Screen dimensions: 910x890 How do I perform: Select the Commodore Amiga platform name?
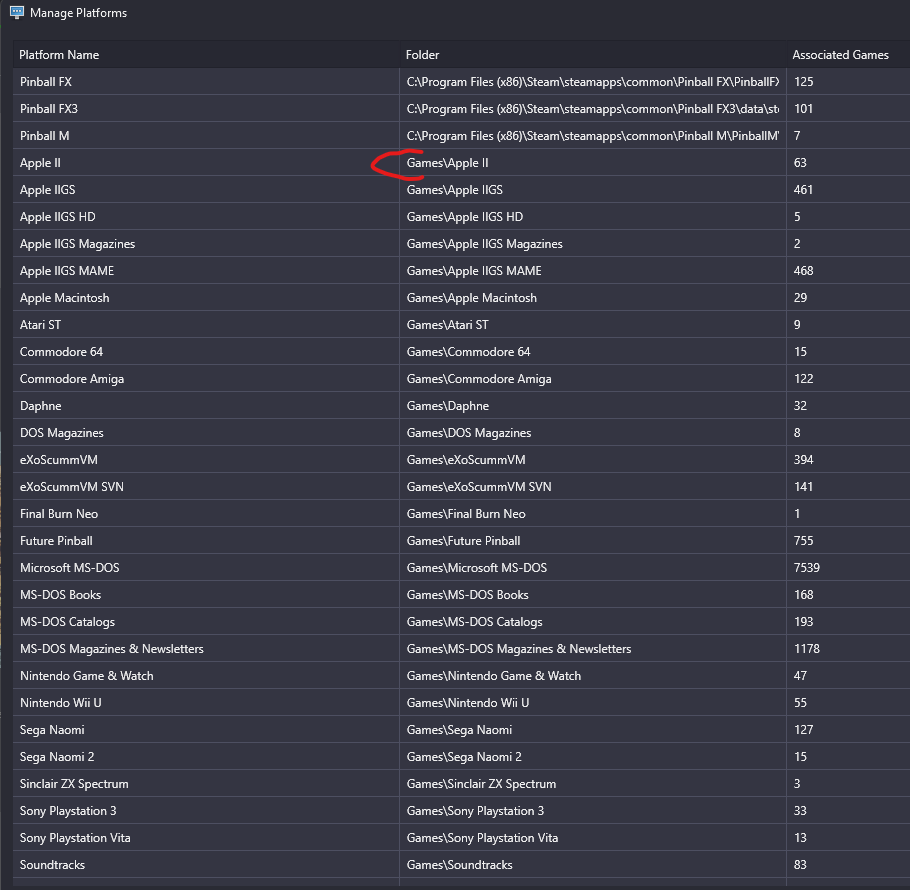(72, 379)
